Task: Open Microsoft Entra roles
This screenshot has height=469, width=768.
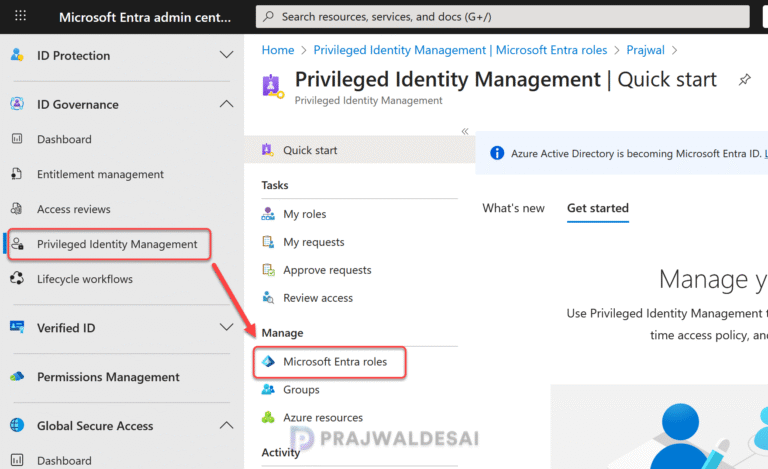Action: [335, 361]
